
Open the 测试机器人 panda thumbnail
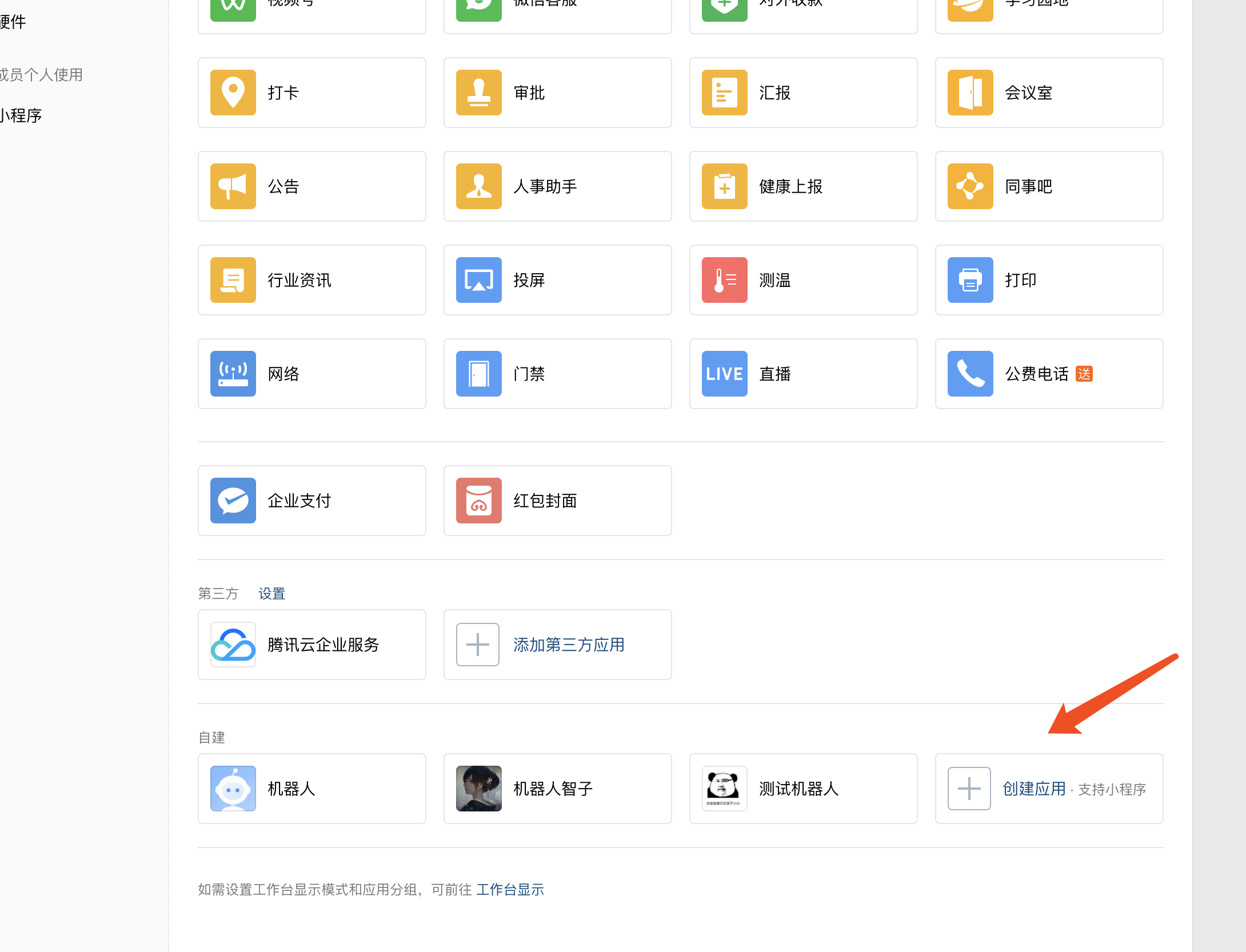724,789
